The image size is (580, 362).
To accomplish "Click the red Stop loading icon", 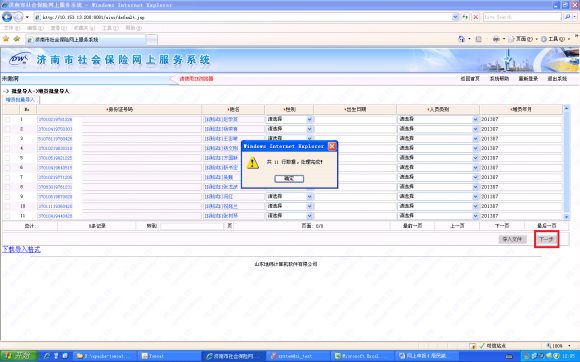I will coord(476,17).
